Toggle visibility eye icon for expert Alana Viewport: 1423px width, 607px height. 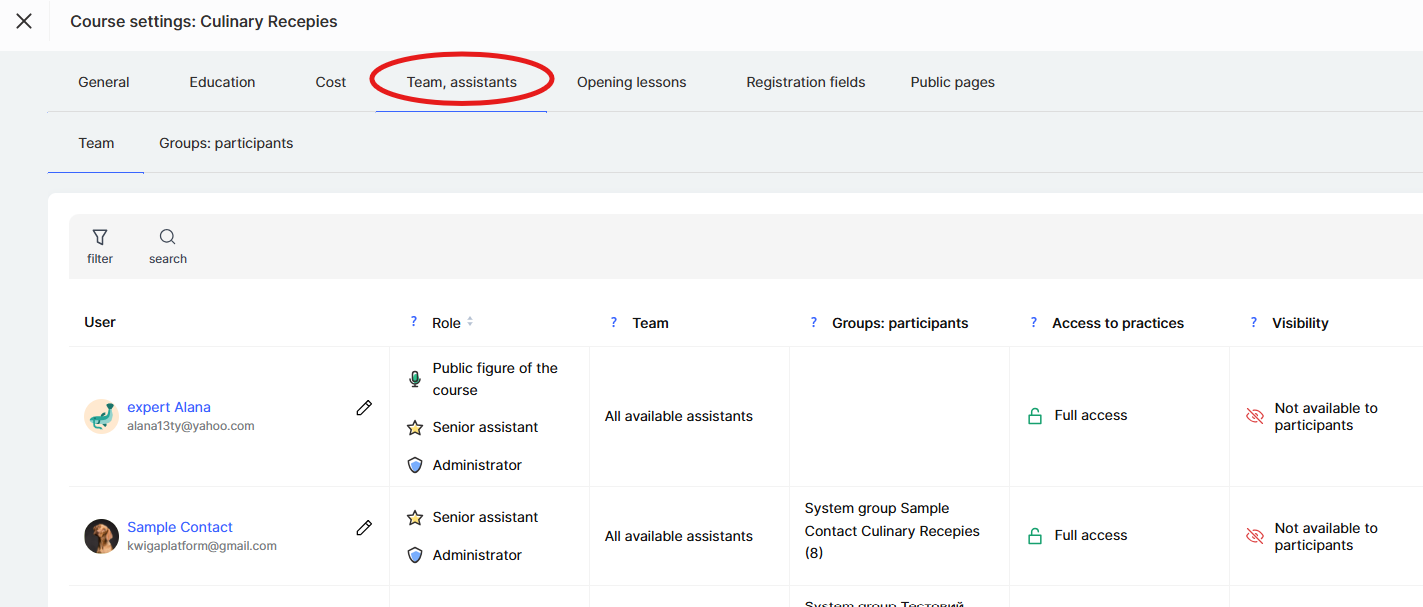click(1255, 416)
